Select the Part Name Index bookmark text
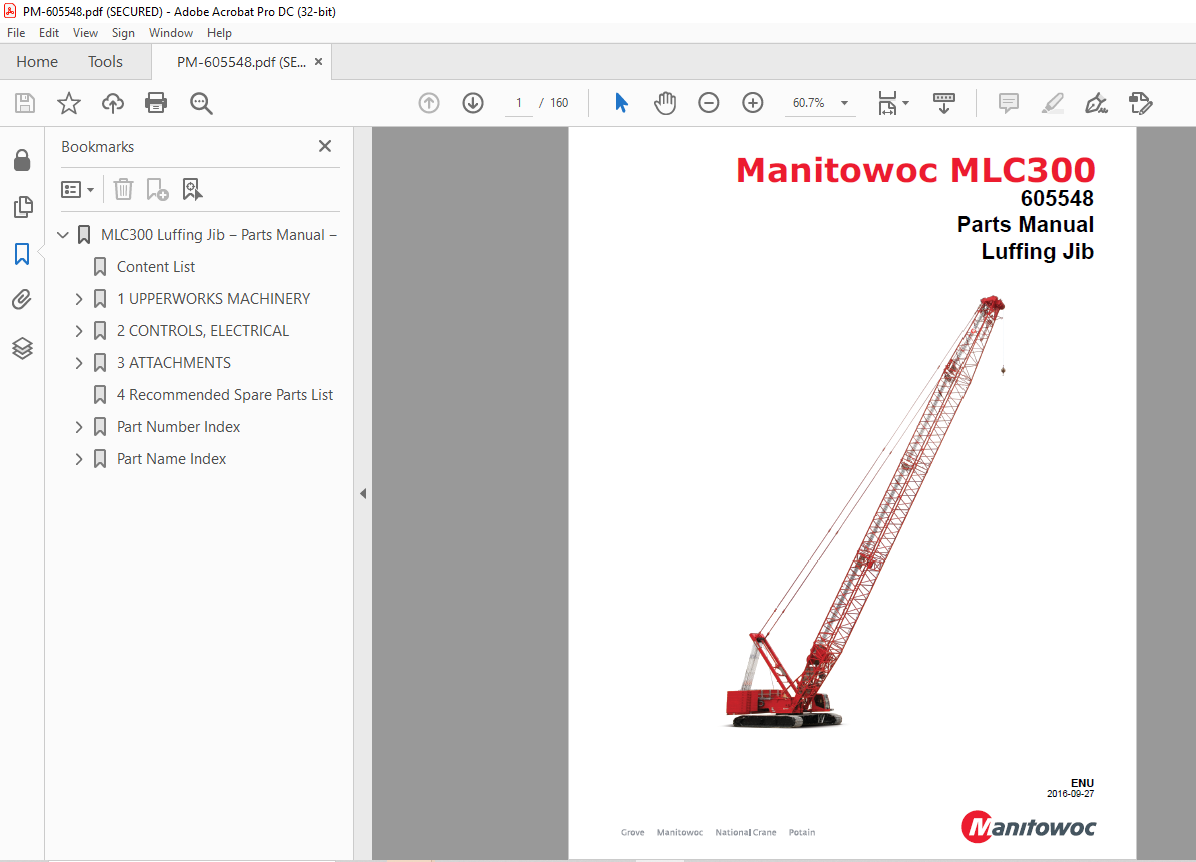 pyautogui.click(x=172, y=459)
